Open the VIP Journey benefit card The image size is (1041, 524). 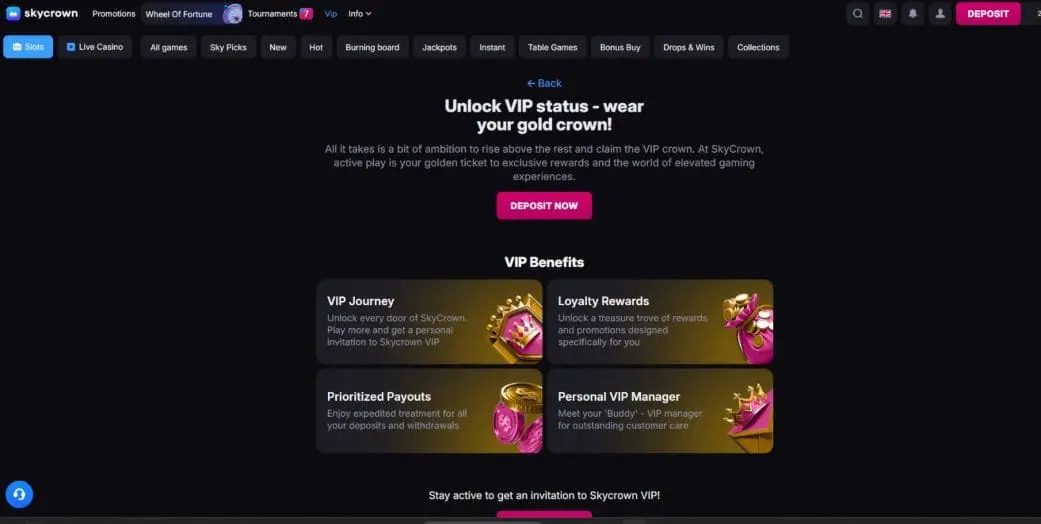pyautogui.click(x=429, y=321)
